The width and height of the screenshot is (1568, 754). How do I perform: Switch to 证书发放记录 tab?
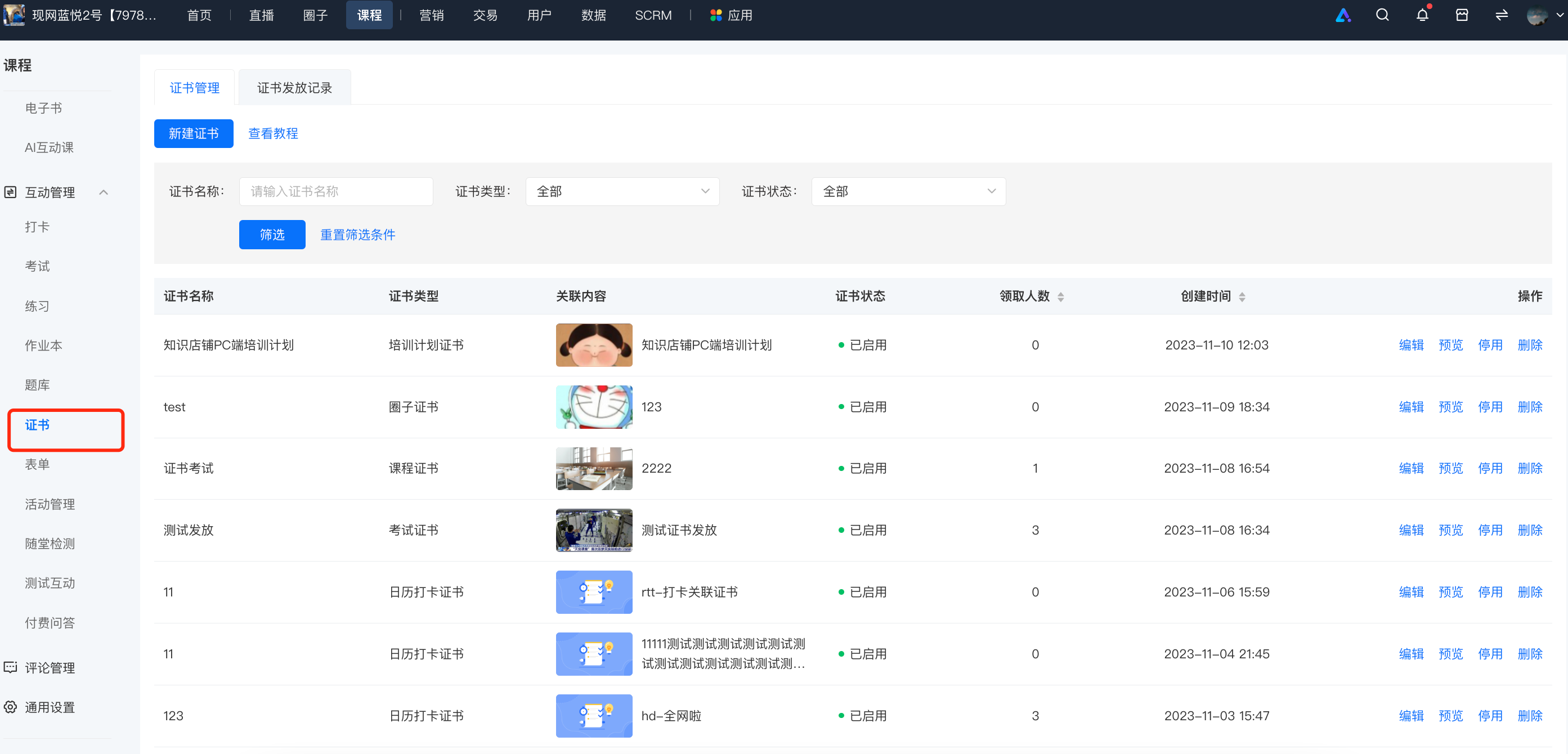294,88
